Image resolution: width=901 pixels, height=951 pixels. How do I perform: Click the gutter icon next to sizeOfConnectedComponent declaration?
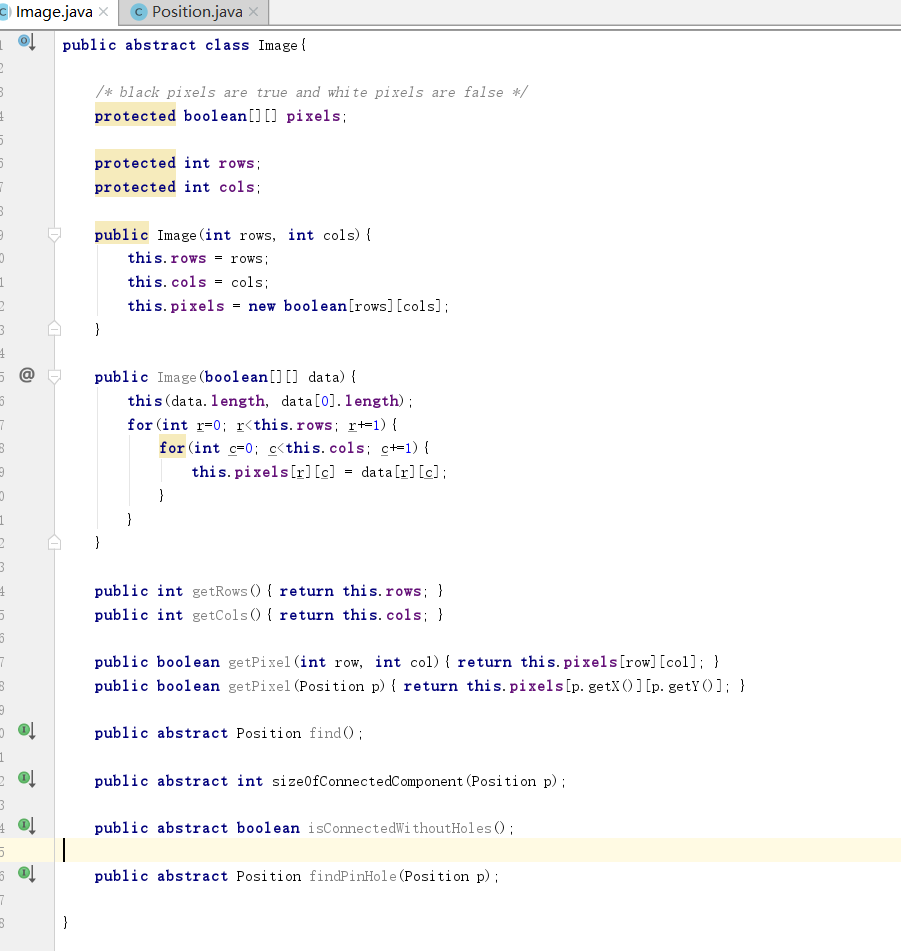tap(24, 779)
